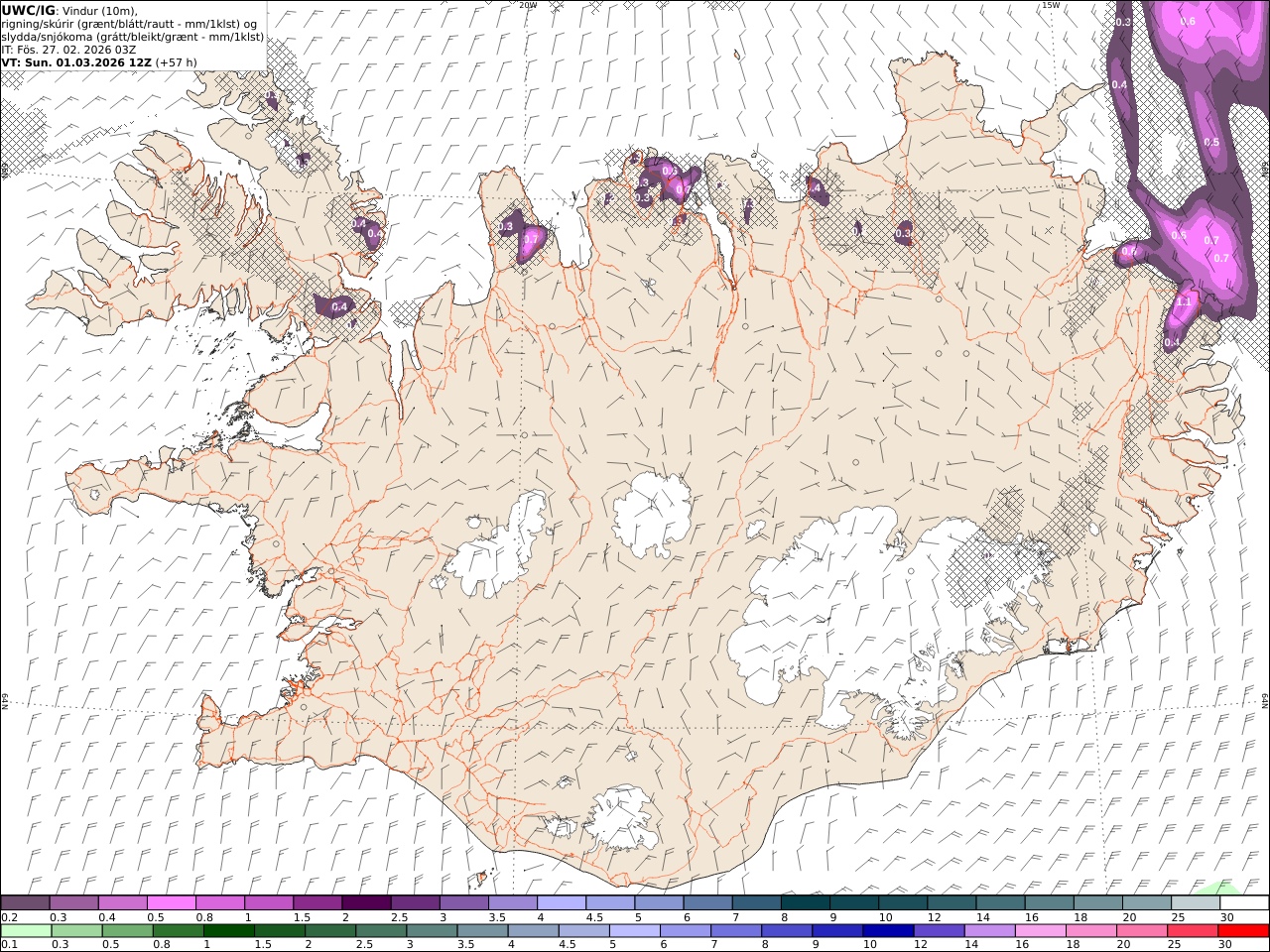The height and width of the screenshot is (952, 1270).
Task: Select the 25 swatch in bottom legend row
Action: coord(1191,930)
